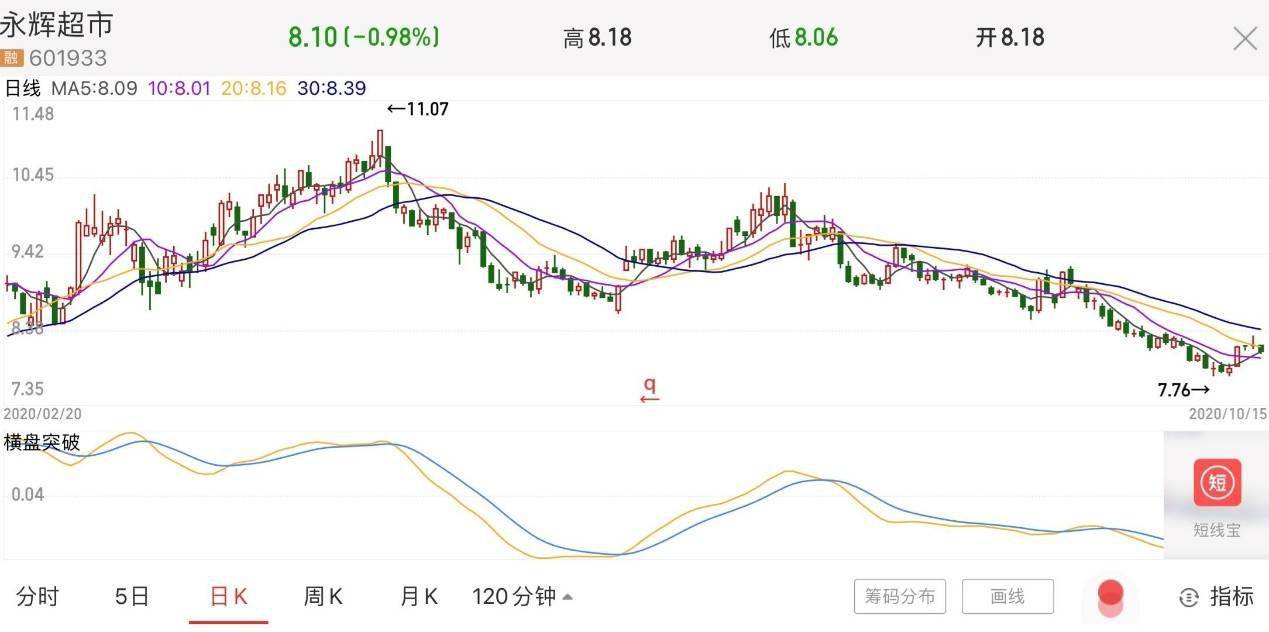The image size is (1269, 632).
Task: Click the 永辉超市 stock name
Action: [x=57, y=25]
